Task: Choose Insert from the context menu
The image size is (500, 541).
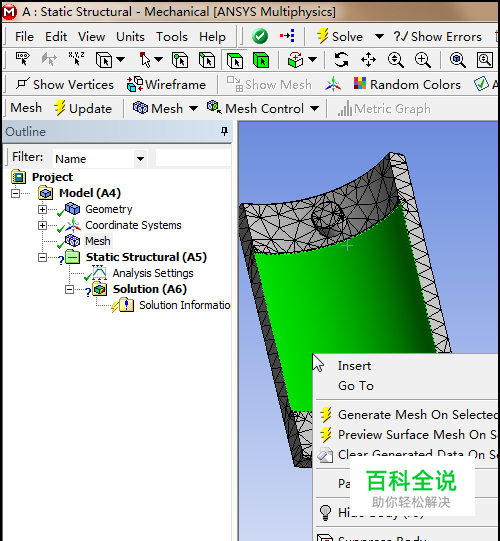Action: coord(354,366)
